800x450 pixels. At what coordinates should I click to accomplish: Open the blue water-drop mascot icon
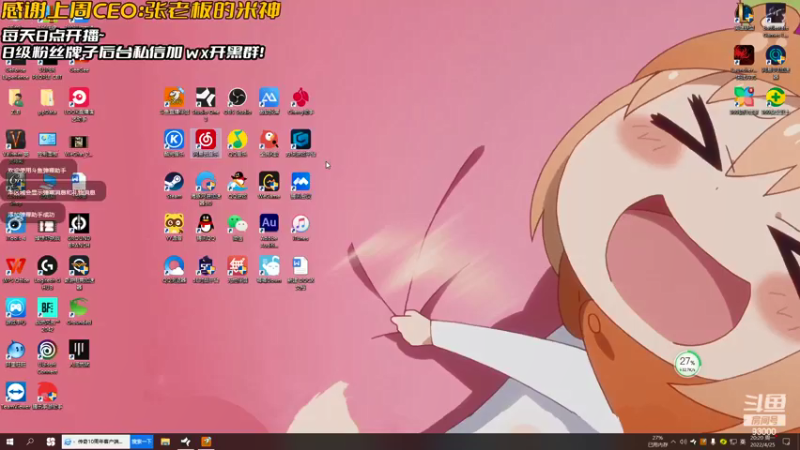point(16,350)
